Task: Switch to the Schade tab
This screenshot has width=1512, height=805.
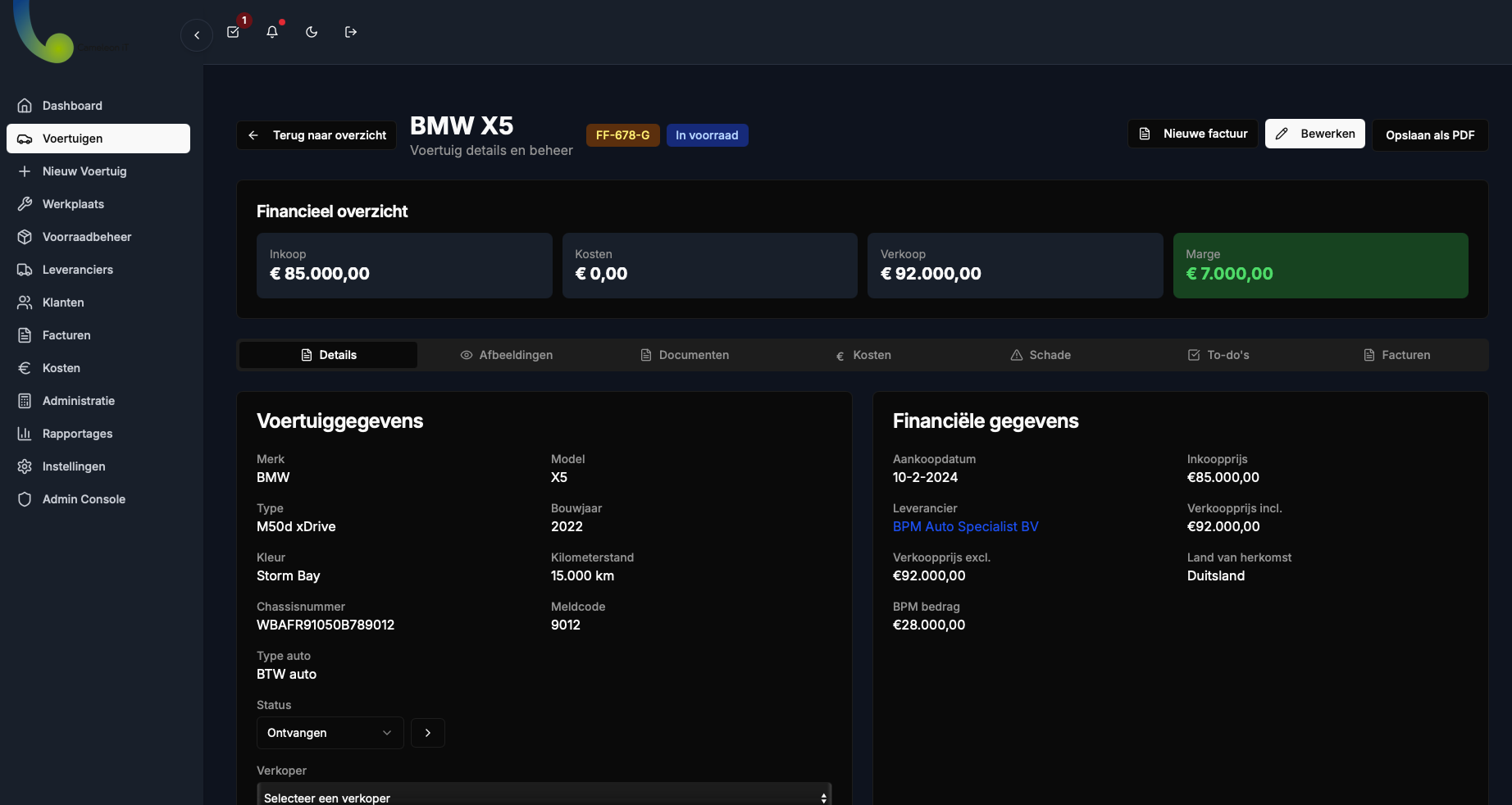Action: pyautogui.click(x=1041, y=355)
